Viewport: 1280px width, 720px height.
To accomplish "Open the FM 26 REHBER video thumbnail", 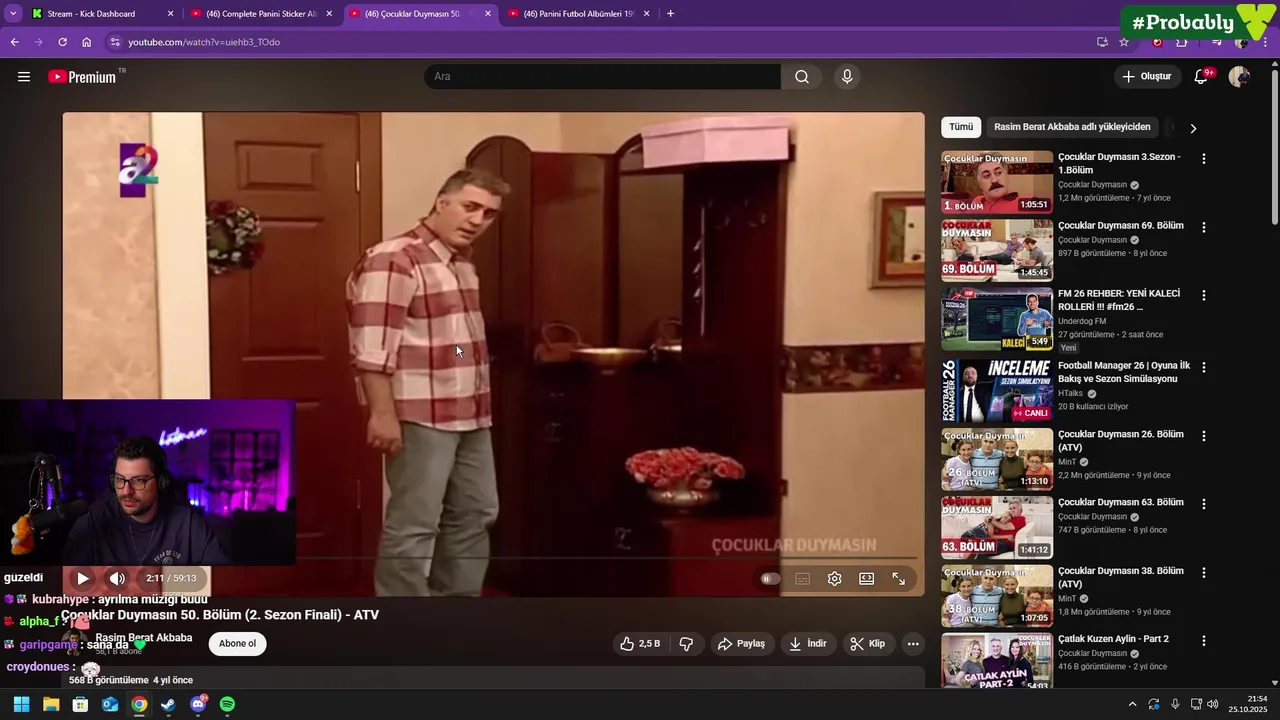I will pos(997,319).
